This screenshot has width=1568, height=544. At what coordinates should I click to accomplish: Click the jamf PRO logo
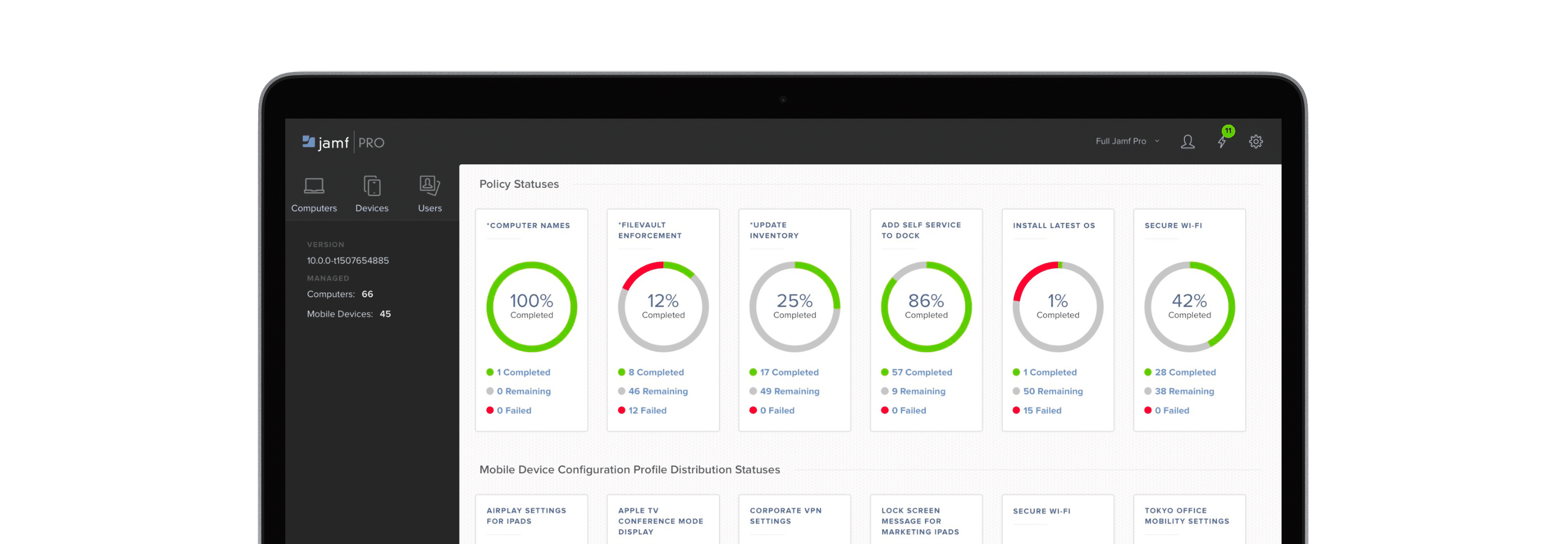click(344, 143)
